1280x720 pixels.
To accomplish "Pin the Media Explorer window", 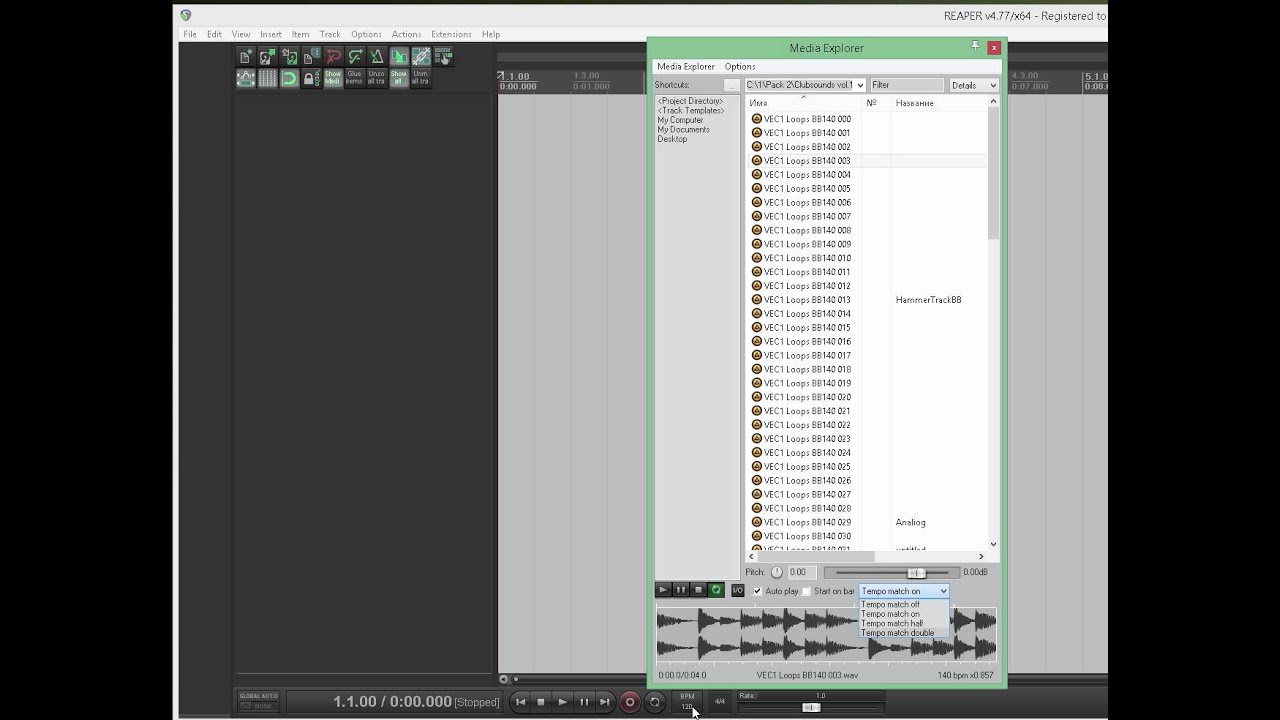I will [975, 46].
